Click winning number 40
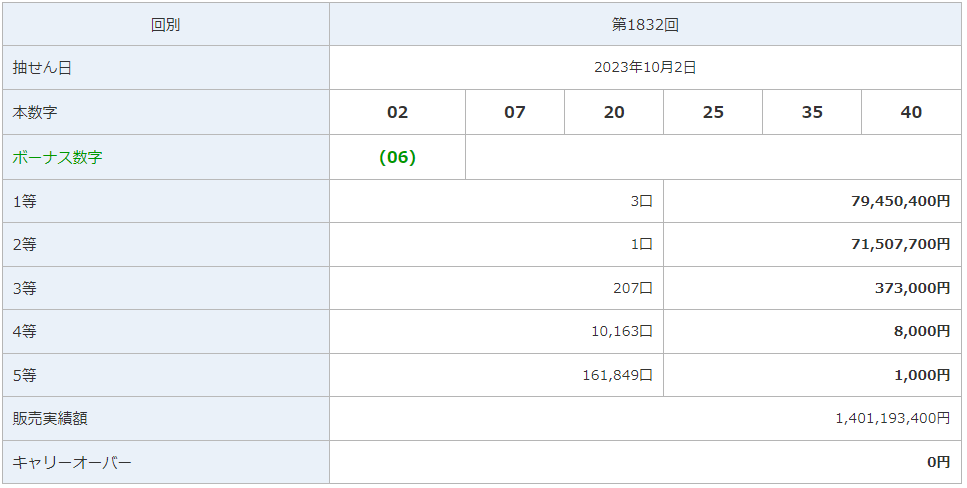This screenshot has height=488, width=967. [911, 112]
